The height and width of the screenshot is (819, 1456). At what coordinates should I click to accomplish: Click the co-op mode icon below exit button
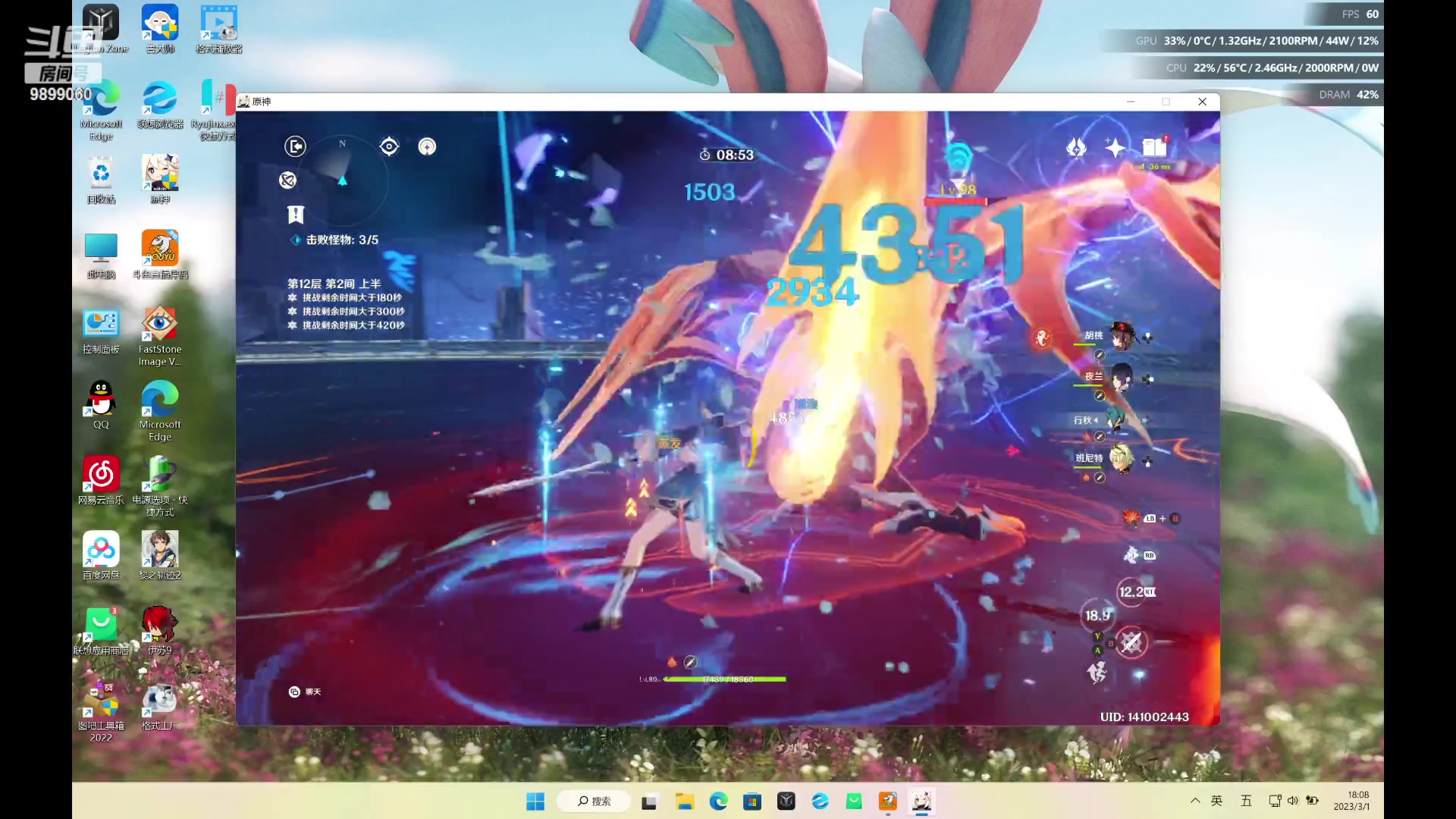(287, 180)
